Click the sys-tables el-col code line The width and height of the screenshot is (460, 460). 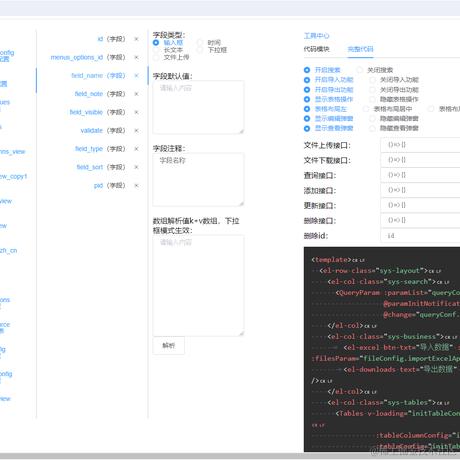[388, 403]
